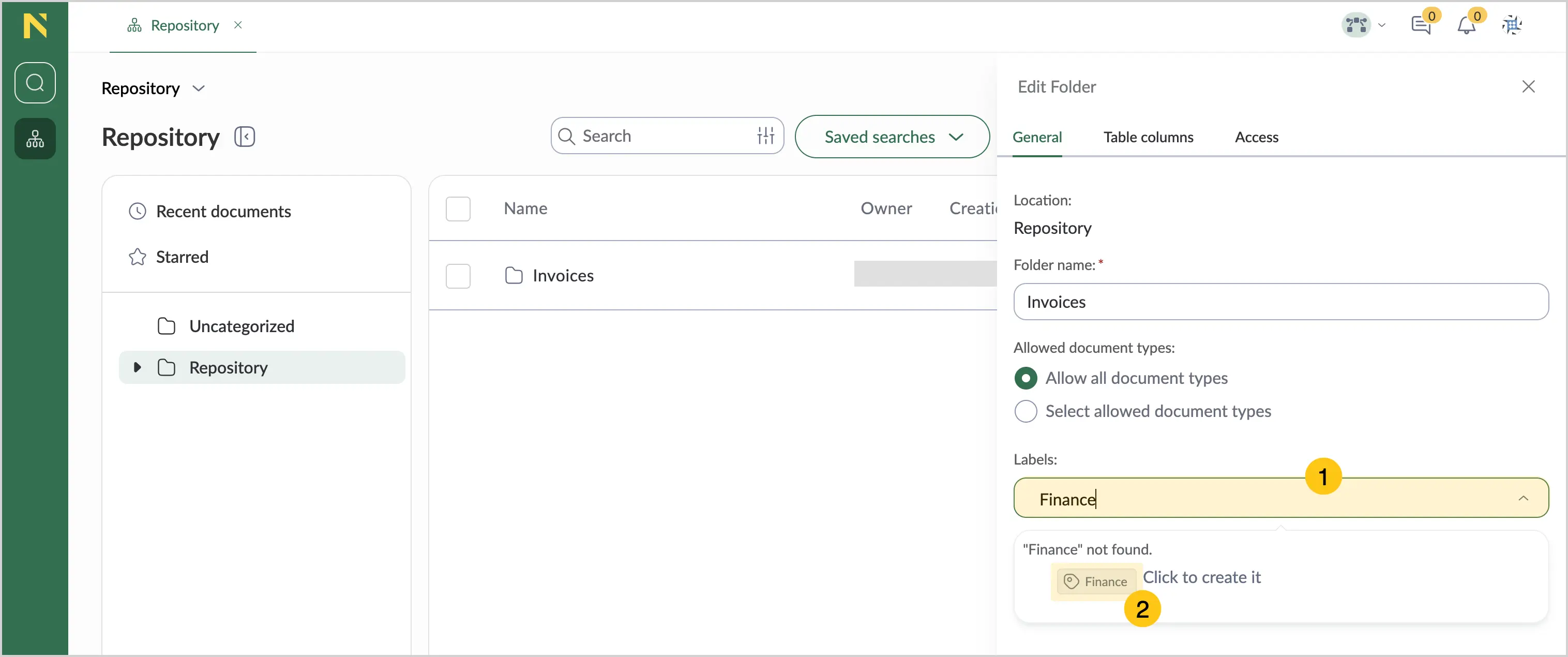Click the organization avatar icon at top right
Image resolution: width=1568 pixels, height=657 pixels.
point(1512,25)
